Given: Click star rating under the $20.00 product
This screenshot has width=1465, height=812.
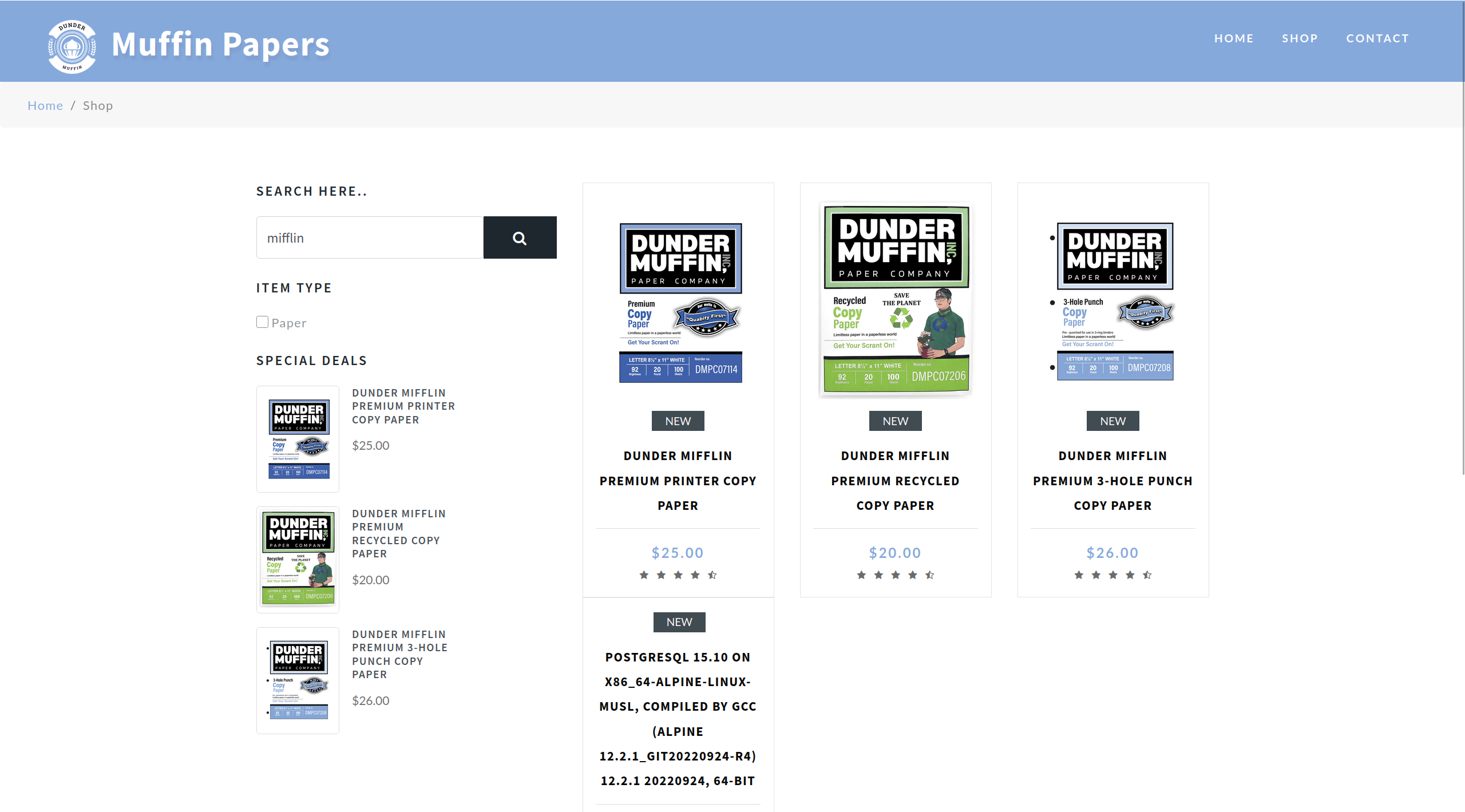Looking at the screenshot, I should point(896,575).
